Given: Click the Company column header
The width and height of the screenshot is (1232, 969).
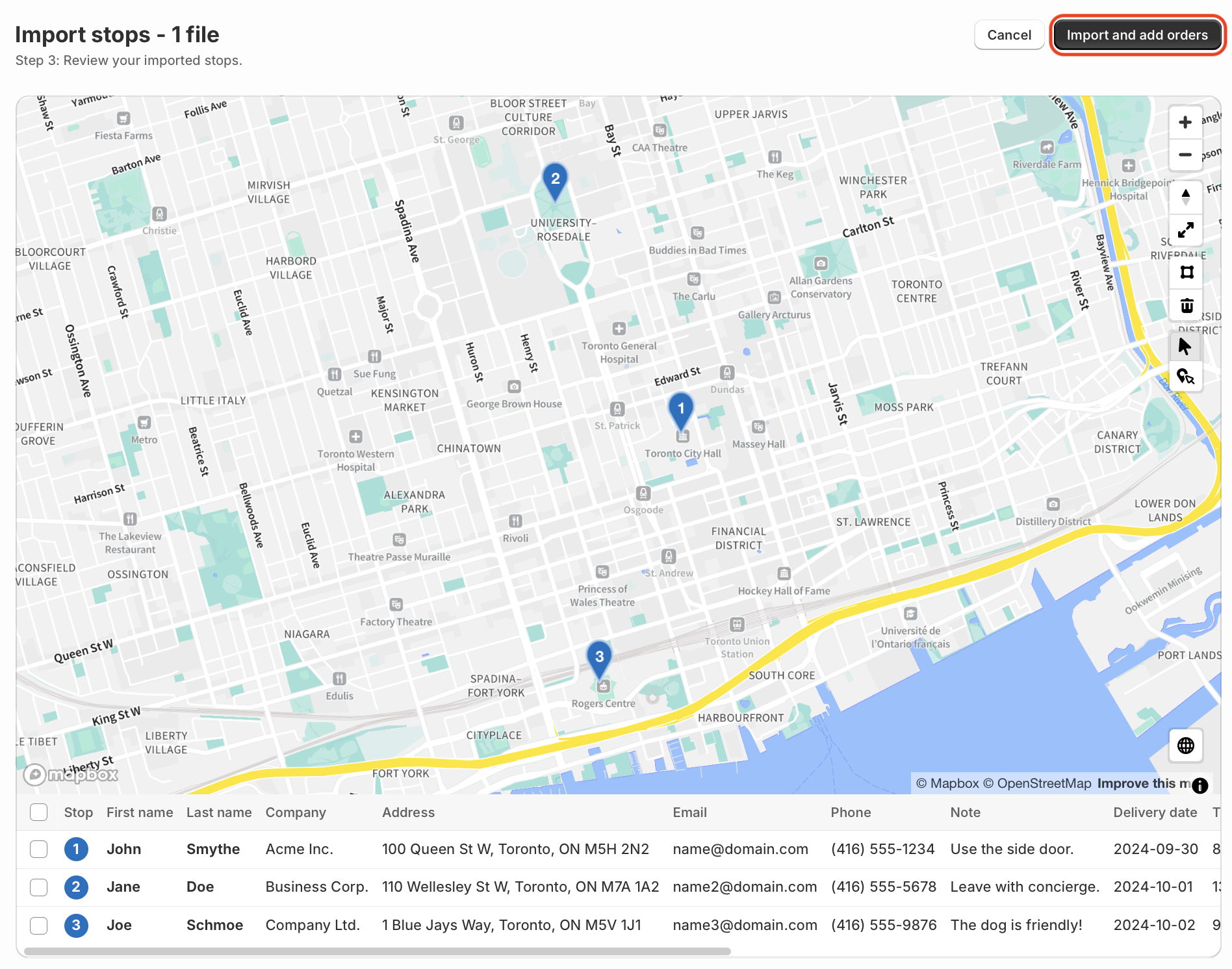Looking at the screenshot, I should [x=296, y=812].
